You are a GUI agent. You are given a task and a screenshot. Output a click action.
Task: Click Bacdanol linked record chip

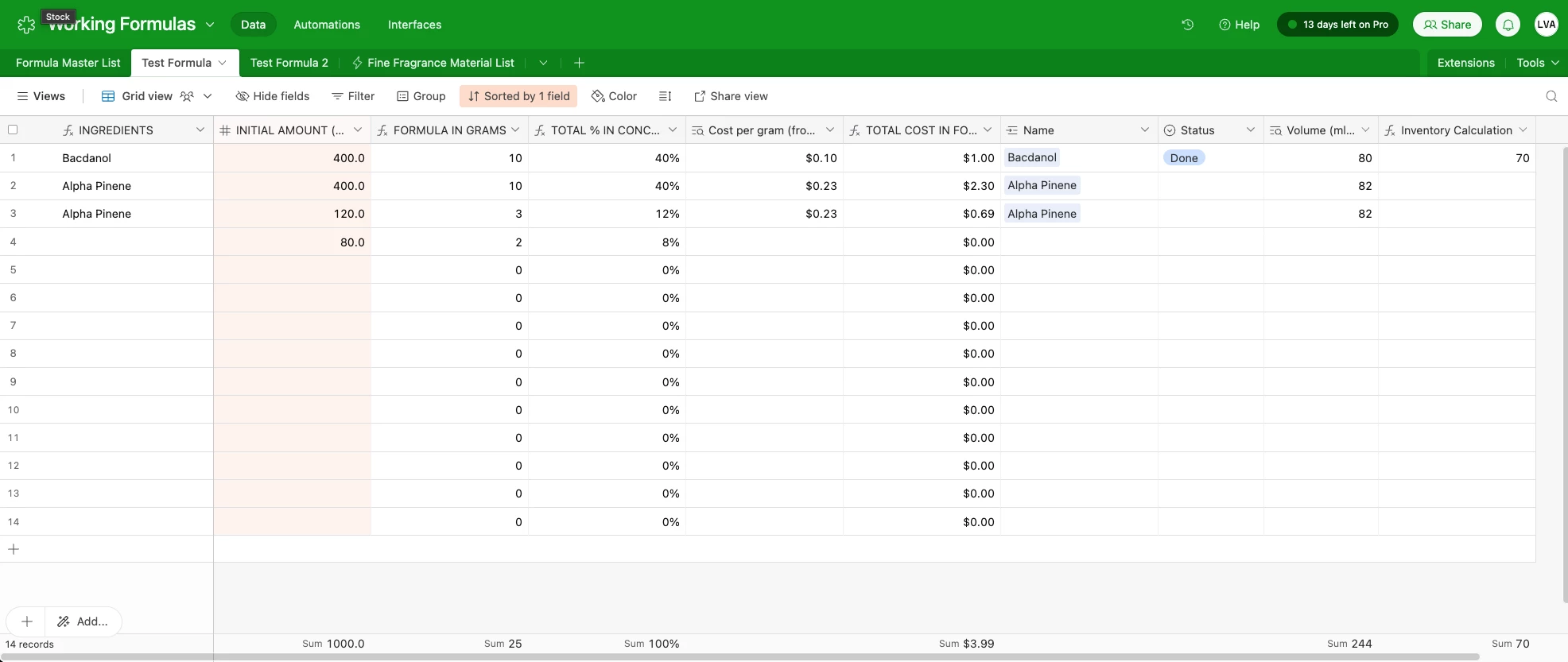click(1032, 157)
